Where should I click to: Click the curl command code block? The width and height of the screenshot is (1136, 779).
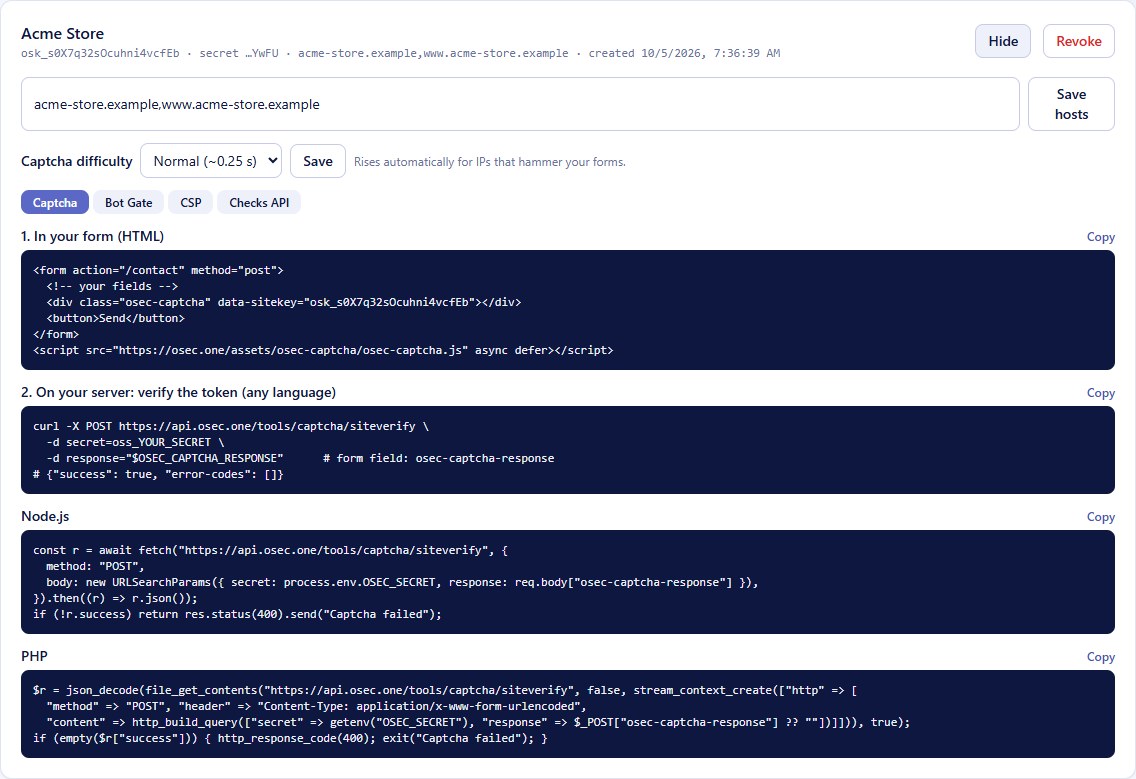pos(568,450)
